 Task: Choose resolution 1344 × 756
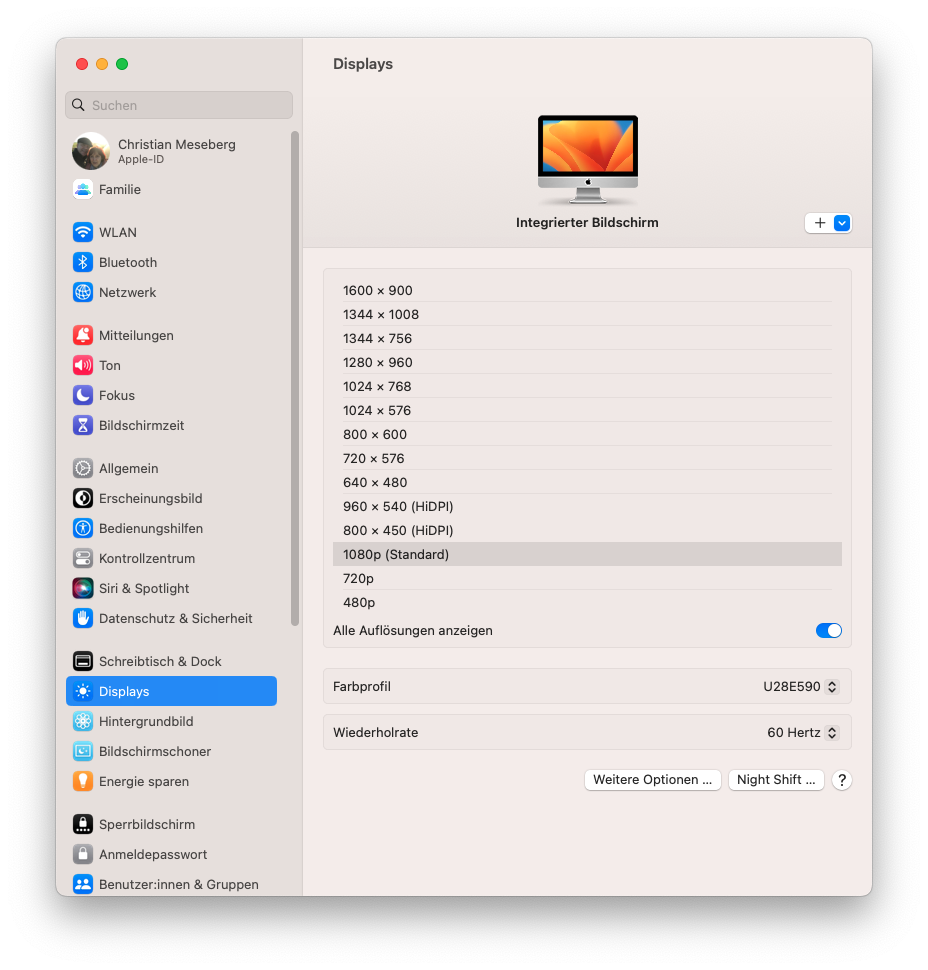click(587, 338)
